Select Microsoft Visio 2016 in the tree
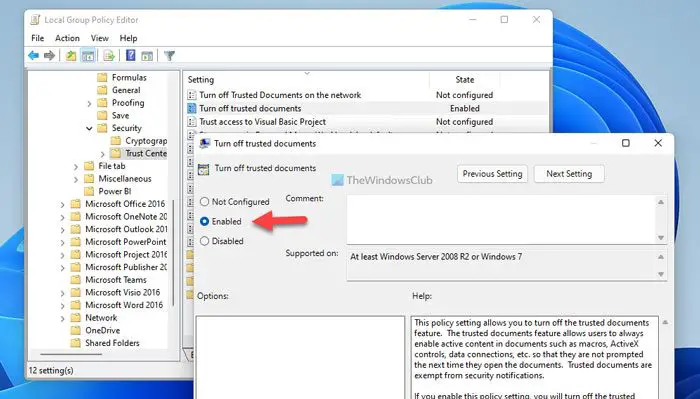Screen dimensions: 700x399 coord(123,292)
